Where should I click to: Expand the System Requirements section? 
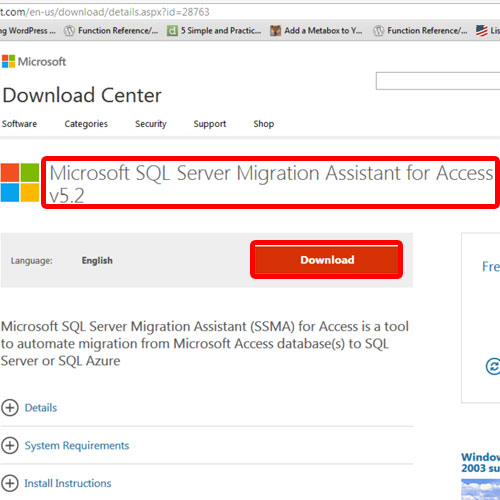point(10,445)
